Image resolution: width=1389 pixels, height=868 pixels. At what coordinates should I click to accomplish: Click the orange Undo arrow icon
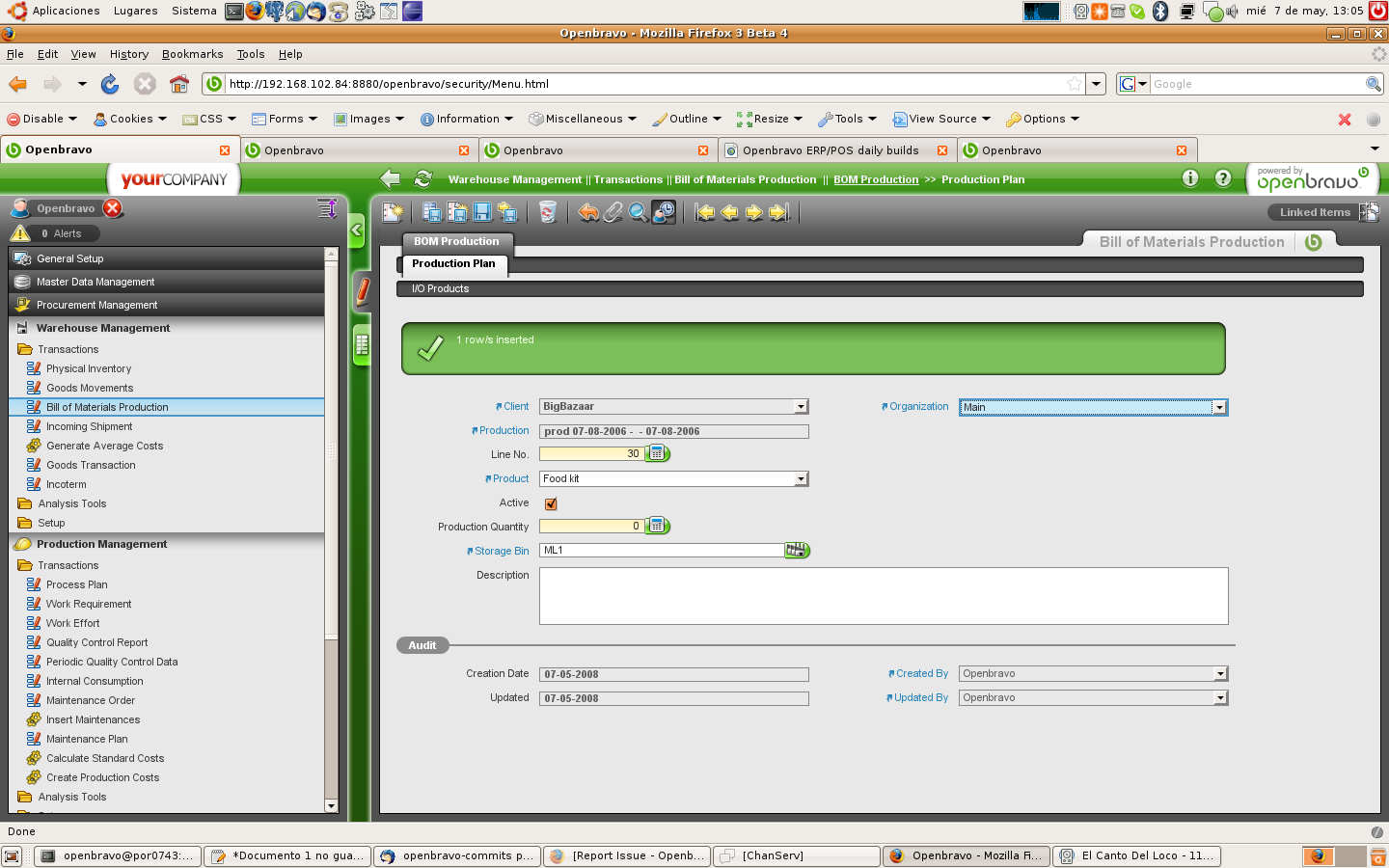(588, 212)
